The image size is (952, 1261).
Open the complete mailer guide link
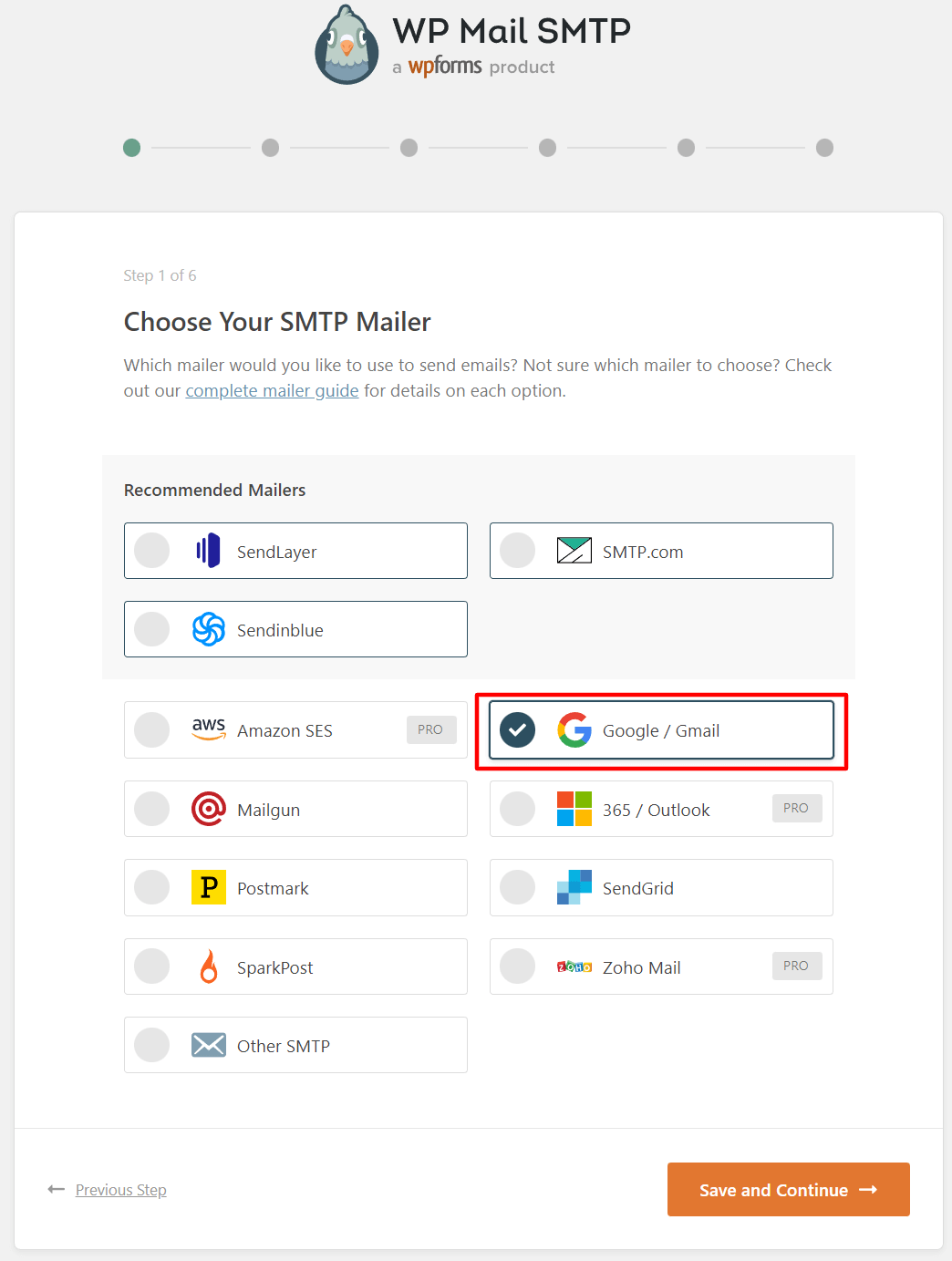click(x=272, y=390)
